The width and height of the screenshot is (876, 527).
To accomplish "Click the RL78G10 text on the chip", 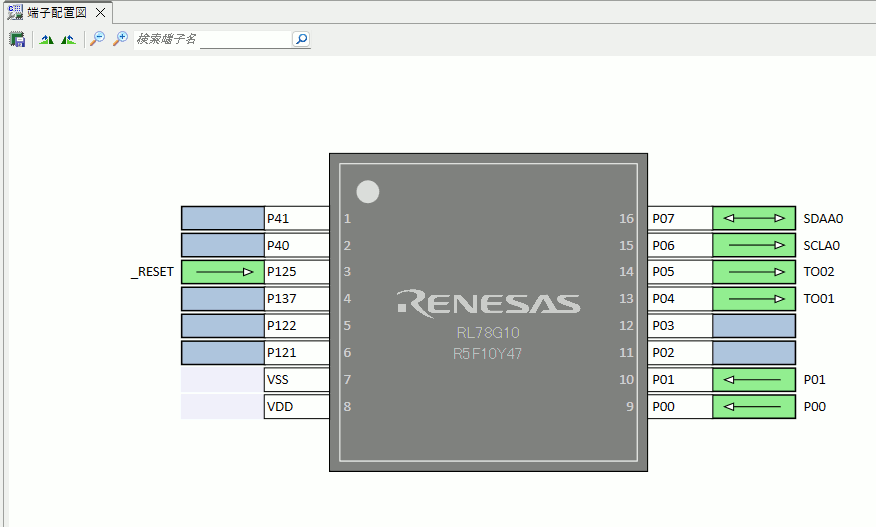I will pyautogui.click(x=488, y=333).
